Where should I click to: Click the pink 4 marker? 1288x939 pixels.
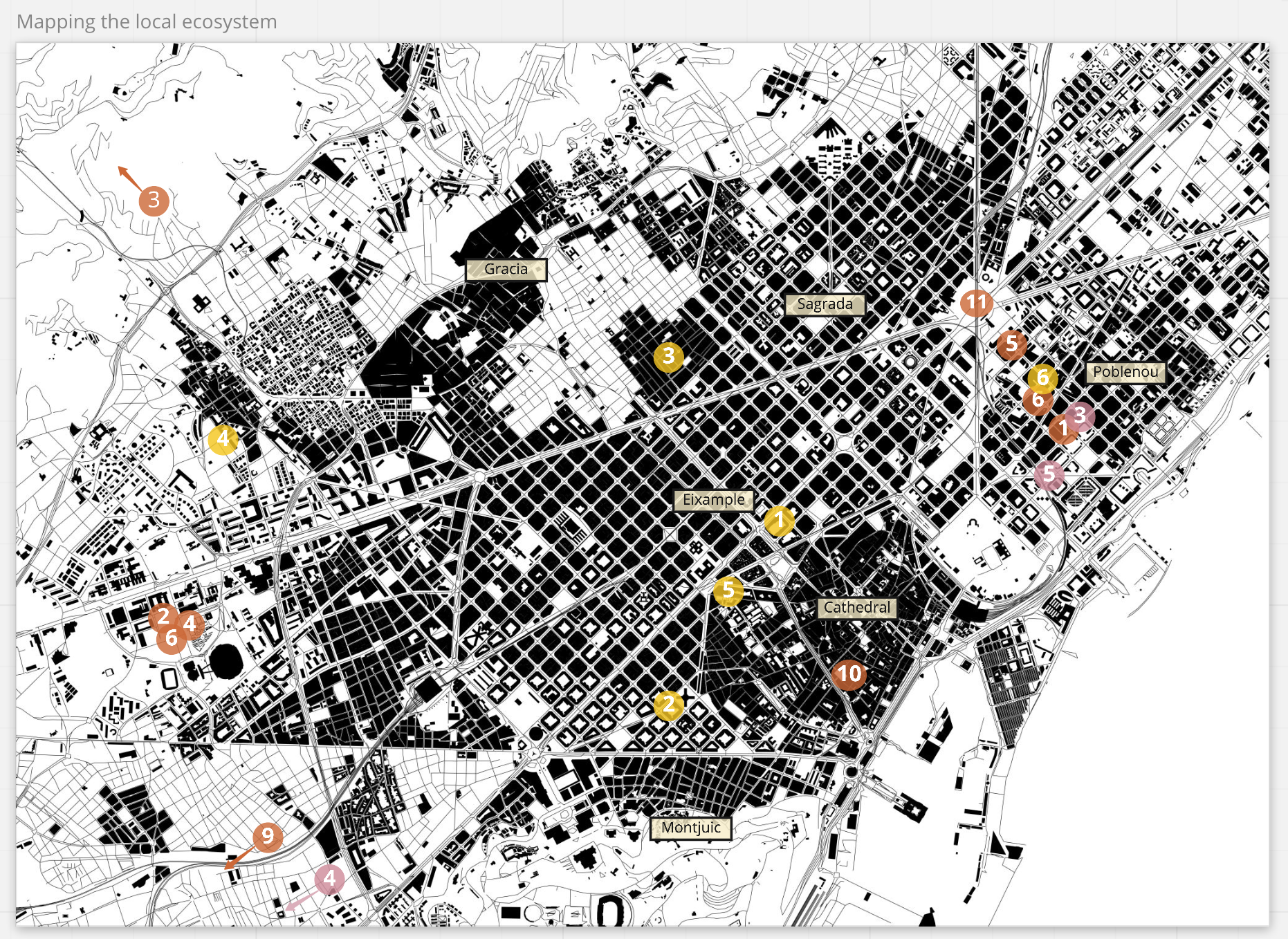click(x=329, y=879)
